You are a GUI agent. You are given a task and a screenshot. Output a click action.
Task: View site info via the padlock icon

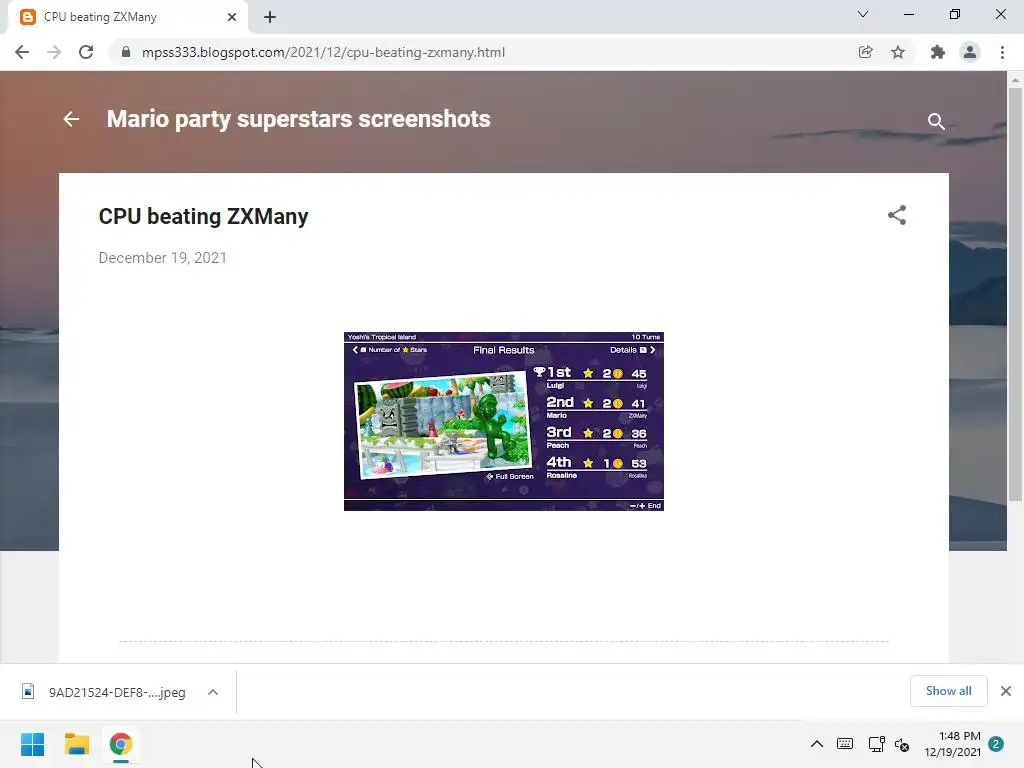pos(126,52)
